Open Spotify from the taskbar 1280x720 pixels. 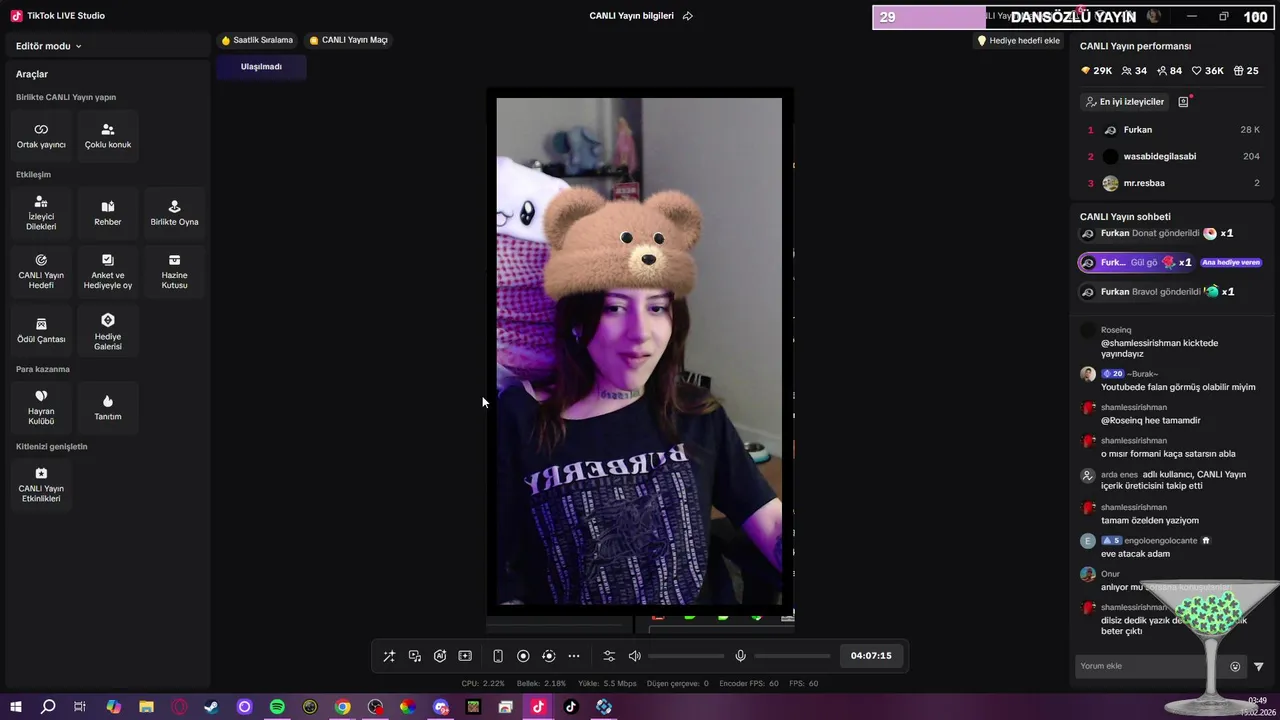[x=277, y=707]
